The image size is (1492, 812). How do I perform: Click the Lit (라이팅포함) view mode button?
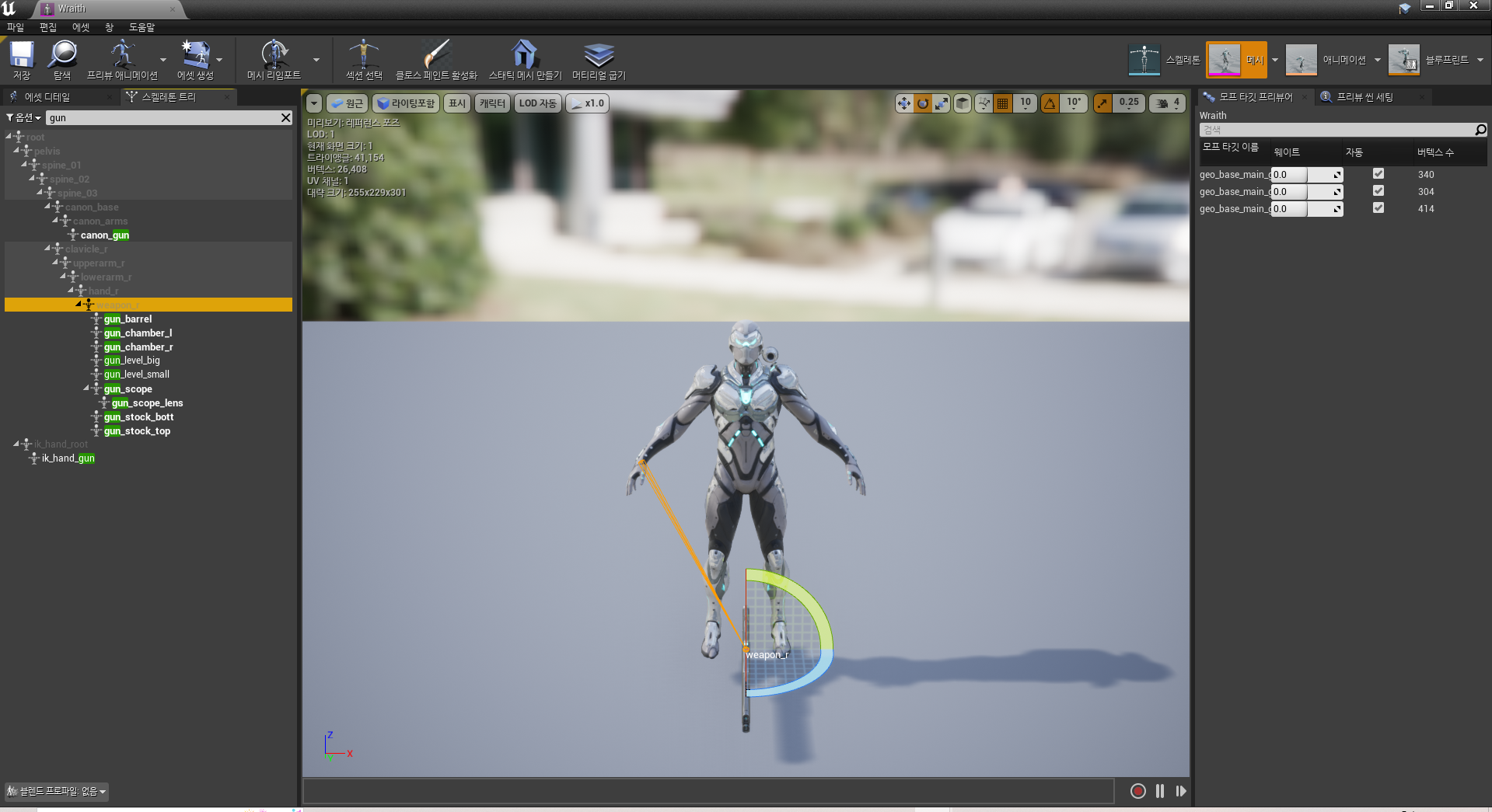point(406,103)
